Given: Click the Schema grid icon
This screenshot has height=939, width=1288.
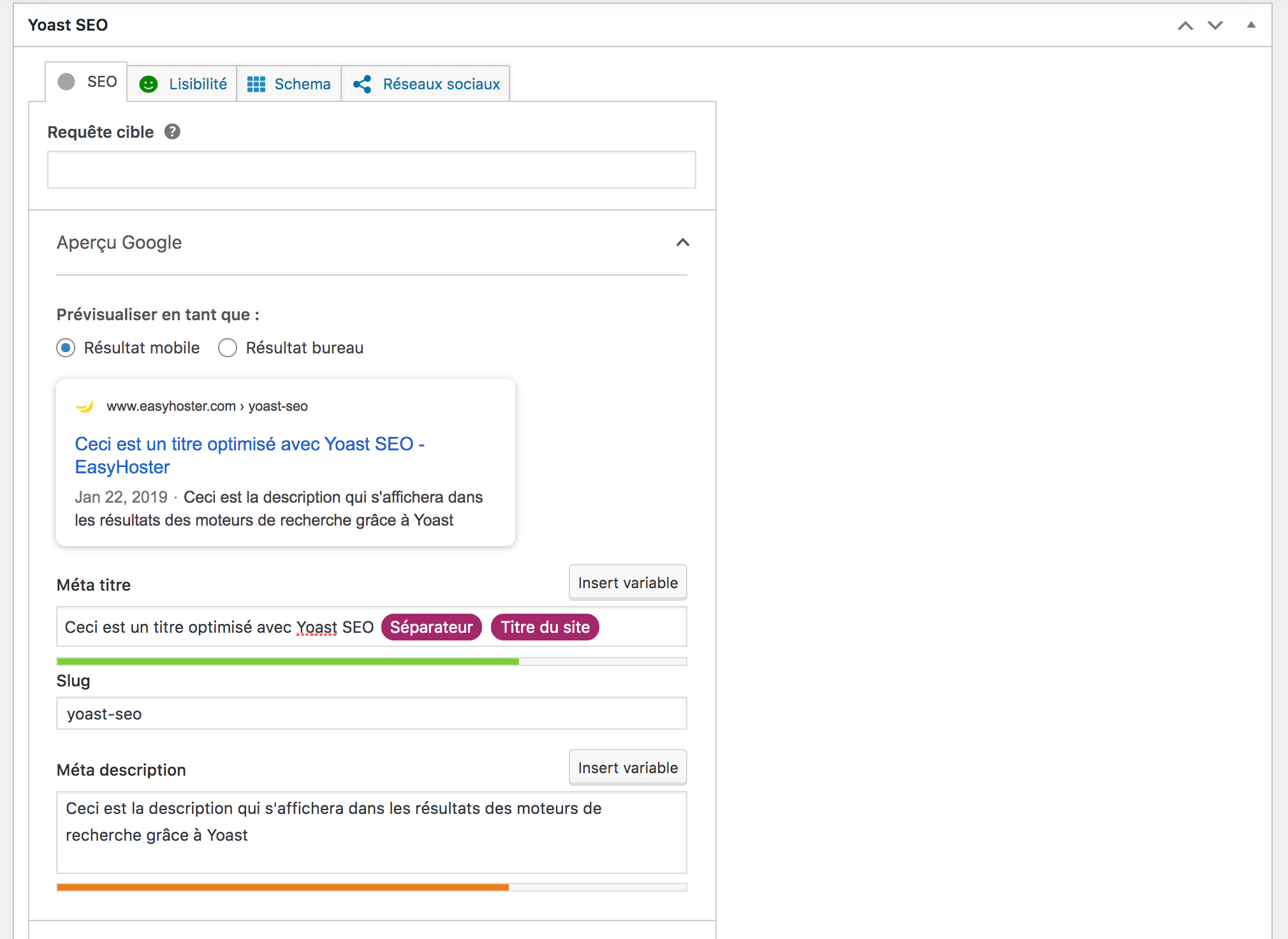Looking at the screenshot, I should (x=256, y=83).
